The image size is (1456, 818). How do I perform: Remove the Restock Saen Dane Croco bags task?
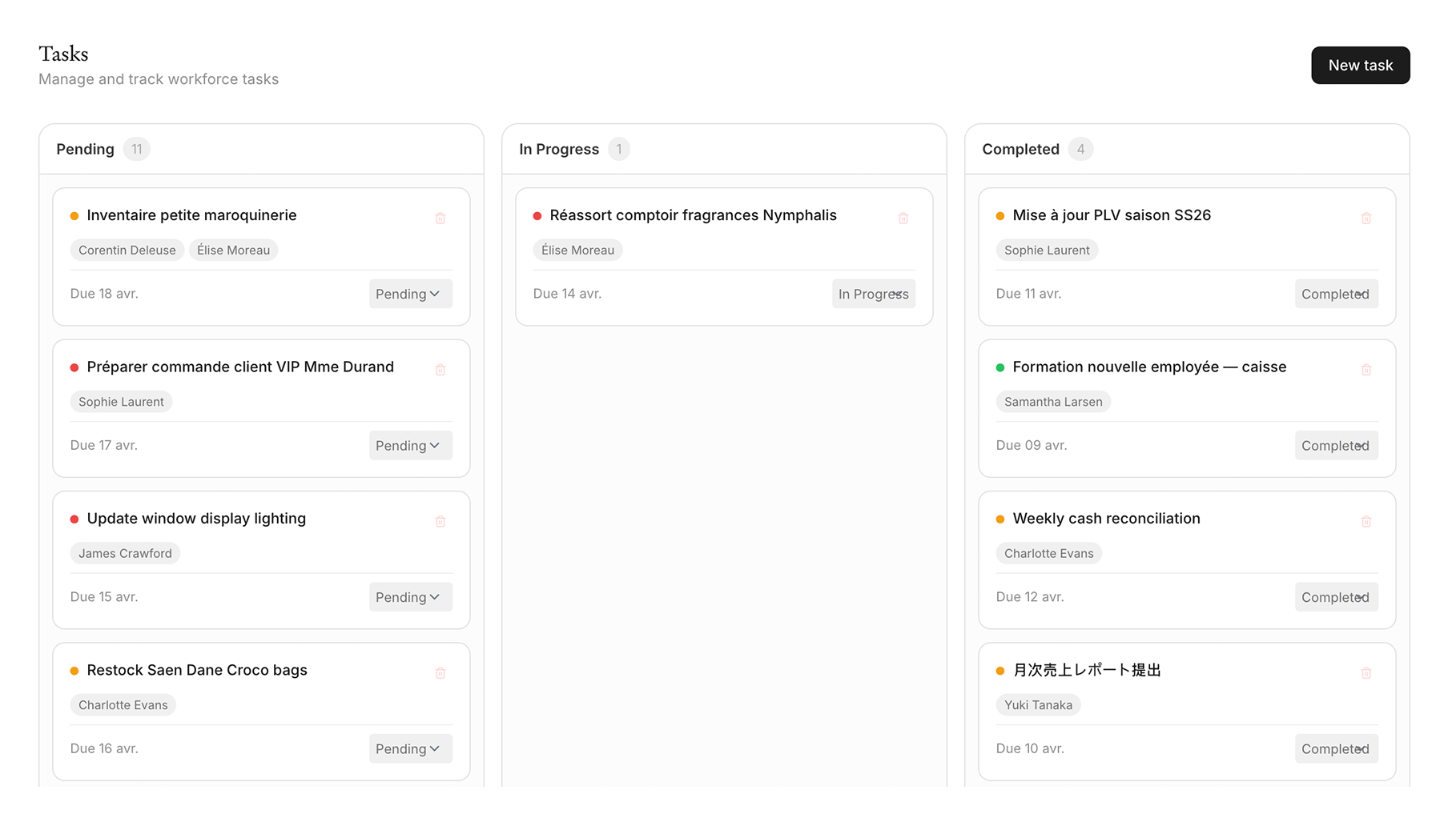440,672
